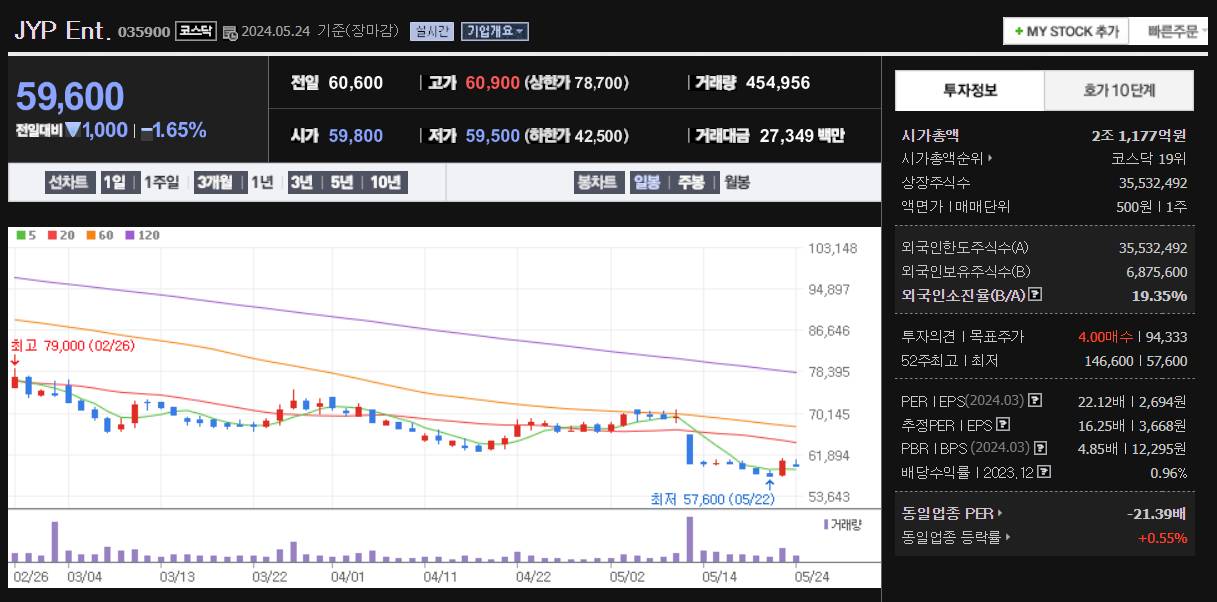Click the 146,600 | 57,600 52-week range
Image resolution: width=1217 pixels, height=602 pixels.
pyautogui.click(x=1136, y=361)
